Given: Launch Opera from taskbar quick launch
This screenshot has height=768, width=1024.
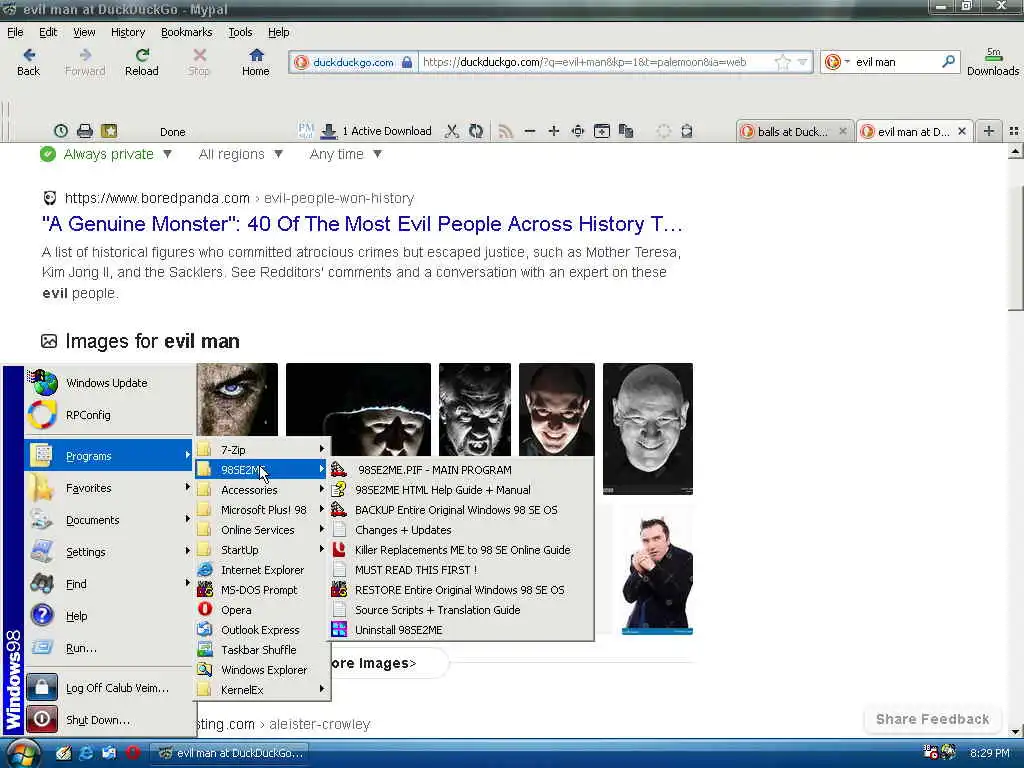Looking at the screenshot, I should pos(133,753).
